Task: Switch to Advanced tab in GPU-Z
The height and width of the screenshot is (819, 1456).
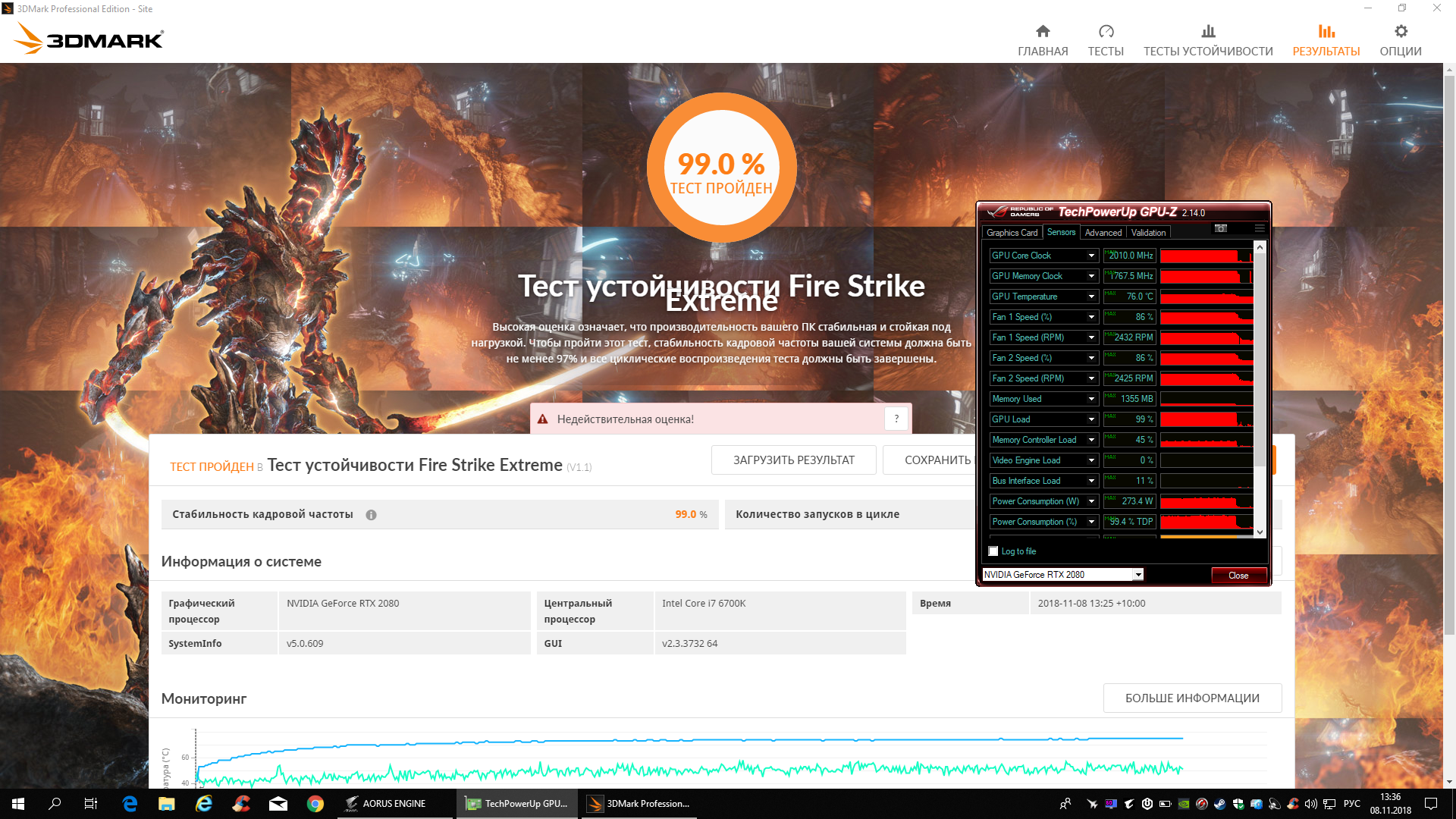Action: 1103,233
